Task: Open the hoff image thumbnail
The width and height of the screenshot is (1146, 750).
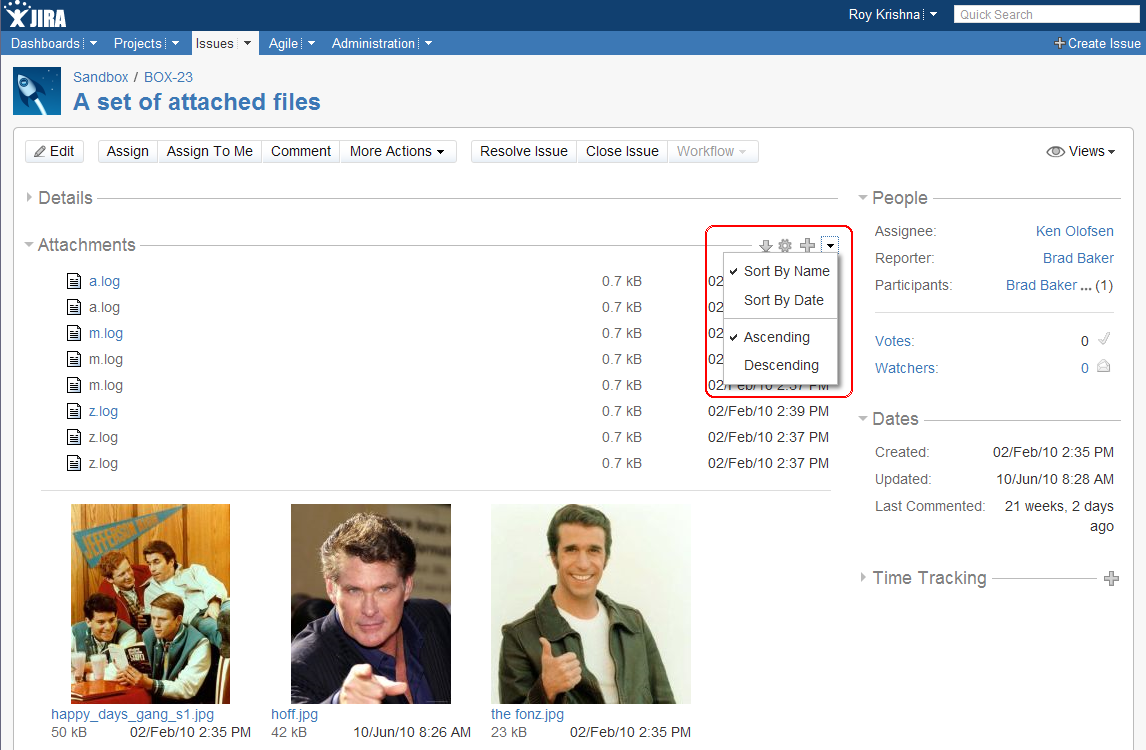Action: pos(371,604)
